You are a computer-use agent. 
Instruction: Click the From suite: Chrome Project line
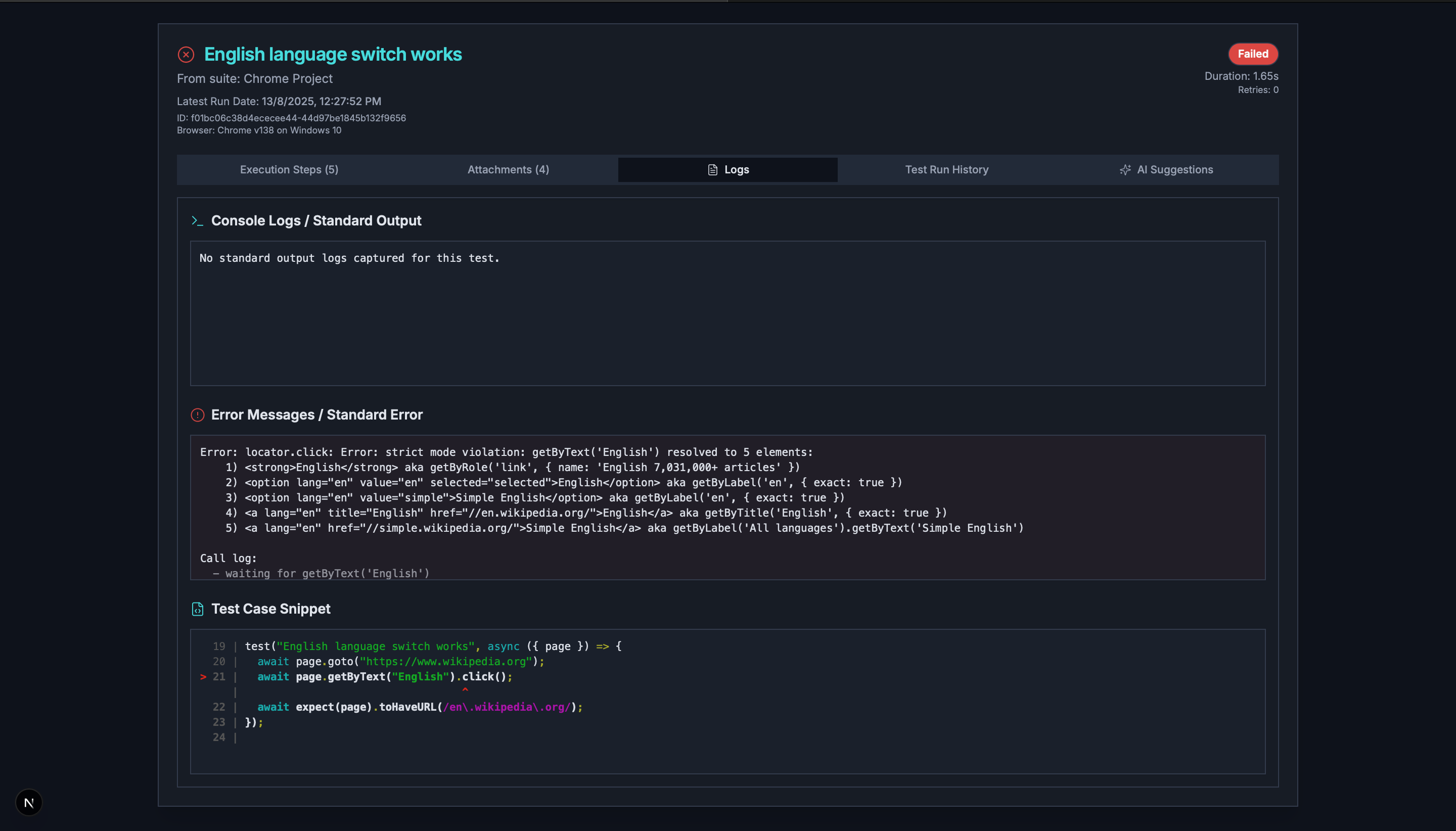coord(255,79)
